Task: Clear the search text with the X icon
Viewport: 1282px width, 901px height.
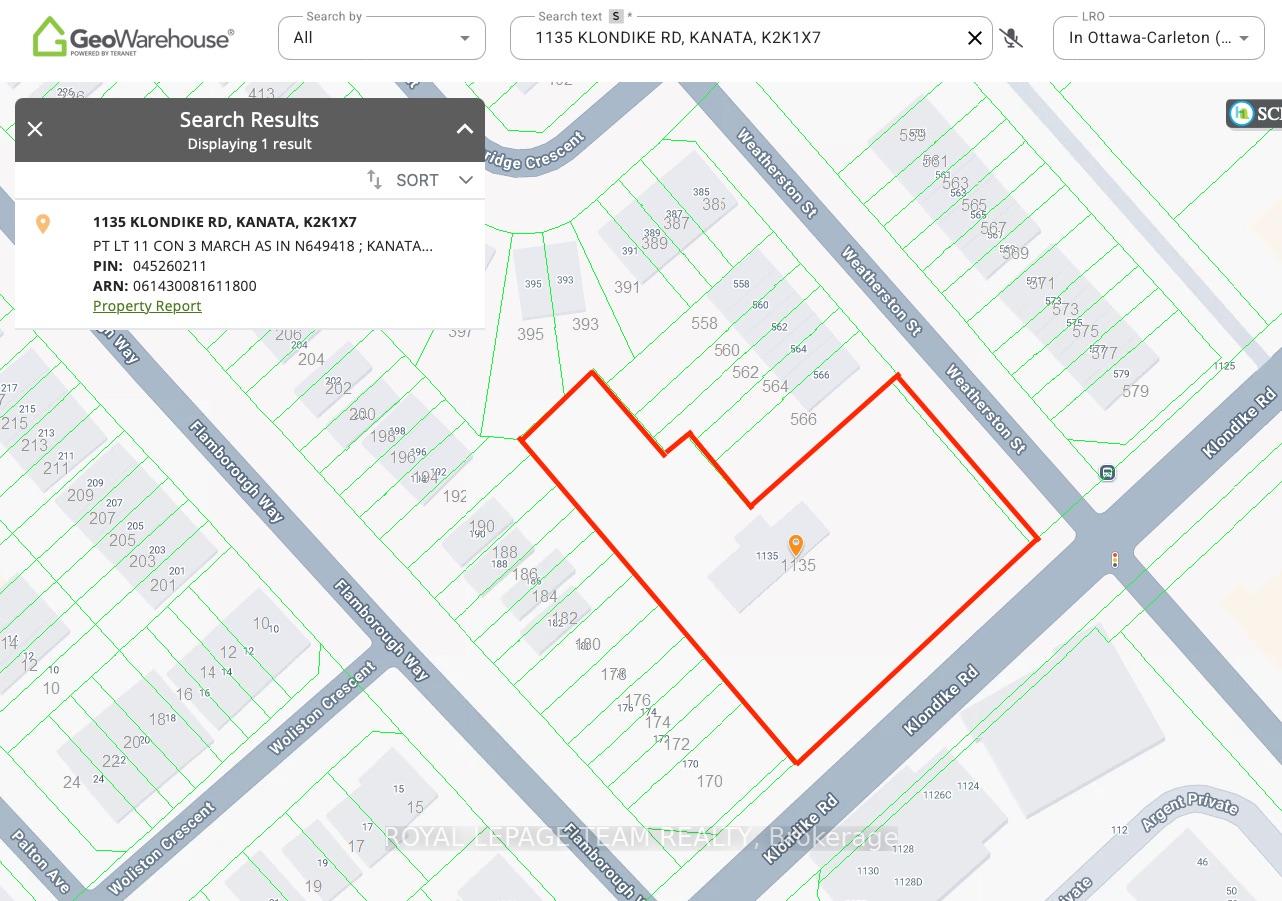Action: [x=975, y=38]
